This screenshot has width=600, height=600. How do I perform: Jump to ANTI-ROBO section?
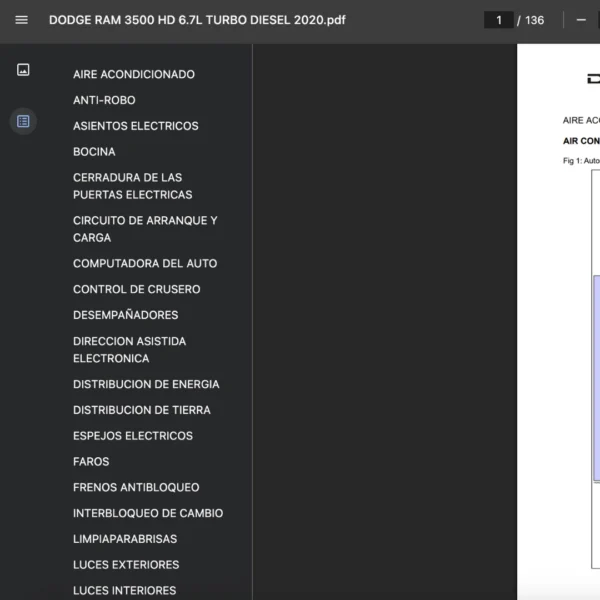click(104, 100)
